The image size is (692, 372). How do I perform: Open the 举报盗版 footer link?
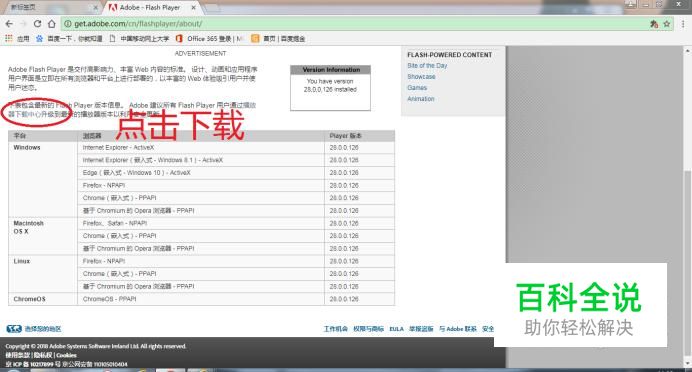421,329
